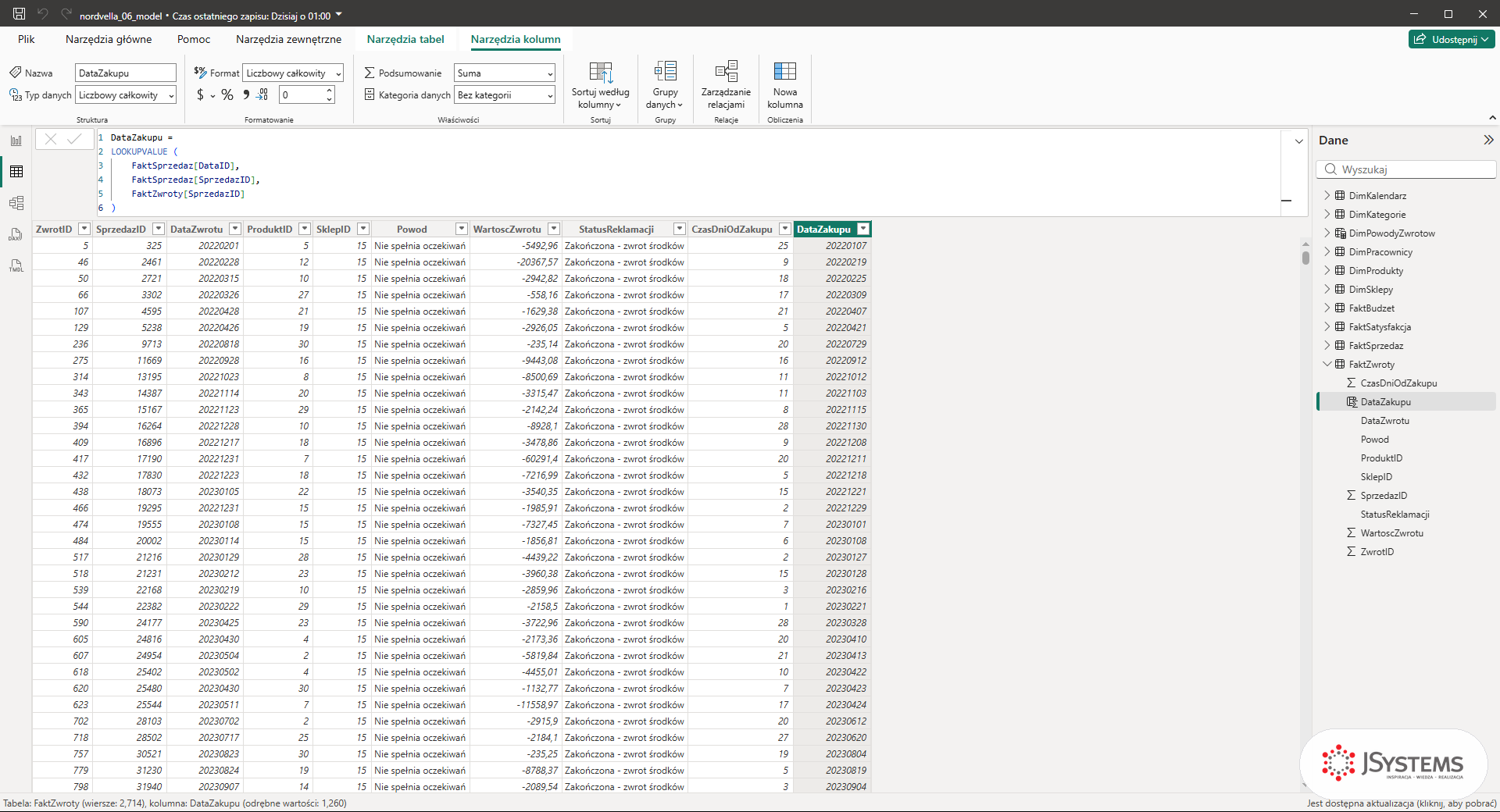Expand FaktSprzedaz table node
Viewport: 1500px width, 812px height.
[1327, 345]
